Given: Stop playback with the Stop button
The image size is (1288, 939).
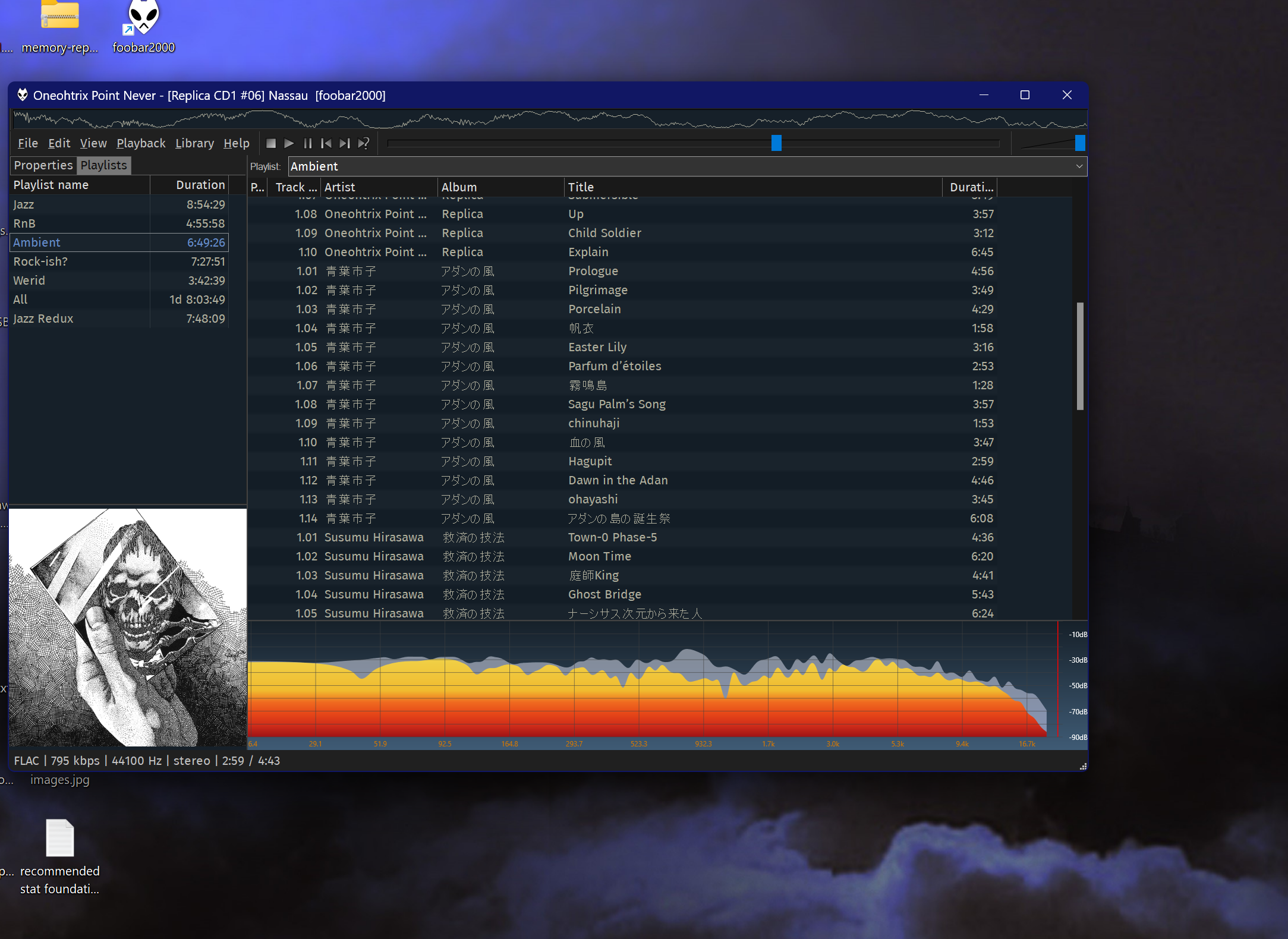Looking at the screenshot, I should [271, 143].
